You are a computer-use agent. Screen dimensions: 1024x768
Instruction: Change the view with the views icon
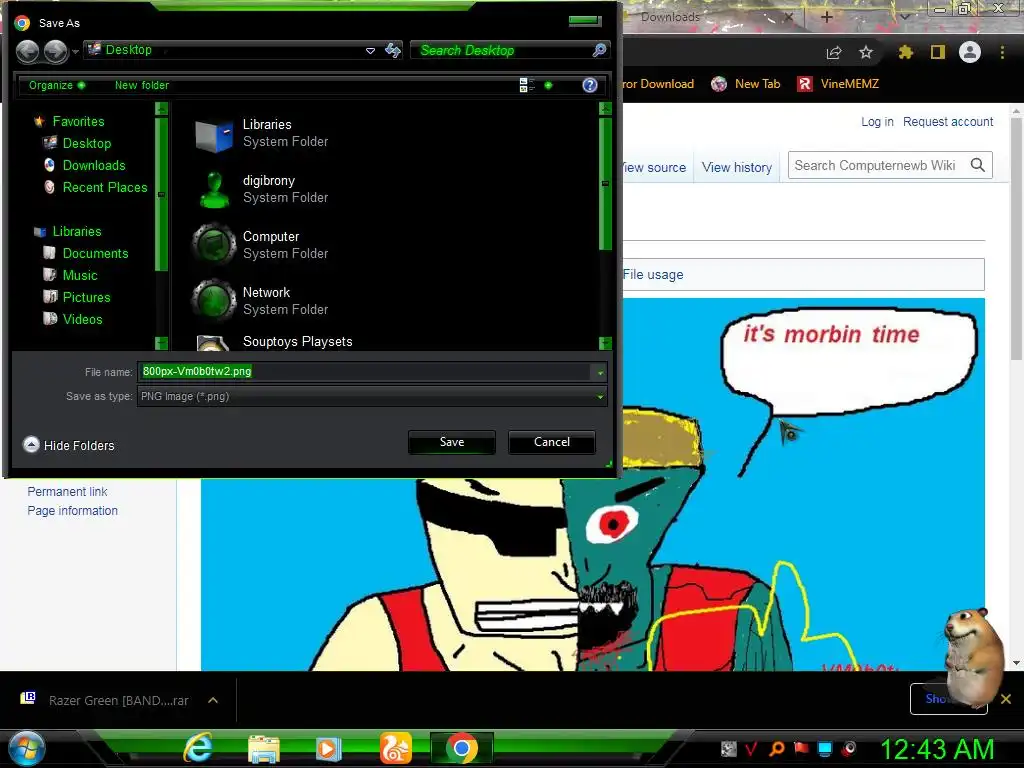pyautogui.click(x=526, y=85)
